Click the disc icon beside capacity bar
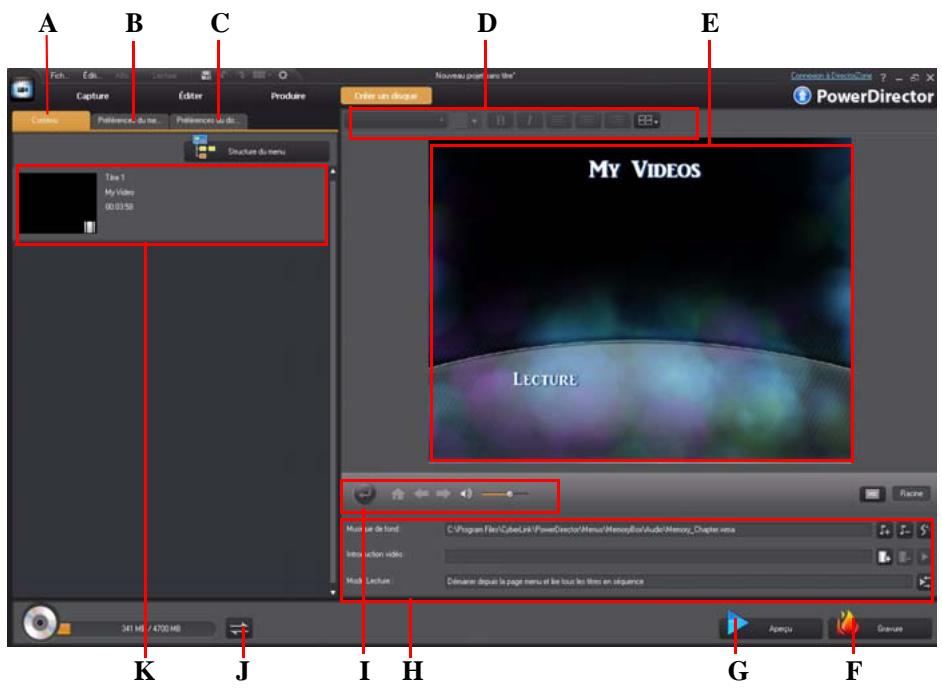This screenshot has height=690, width=942. point(40,623)
